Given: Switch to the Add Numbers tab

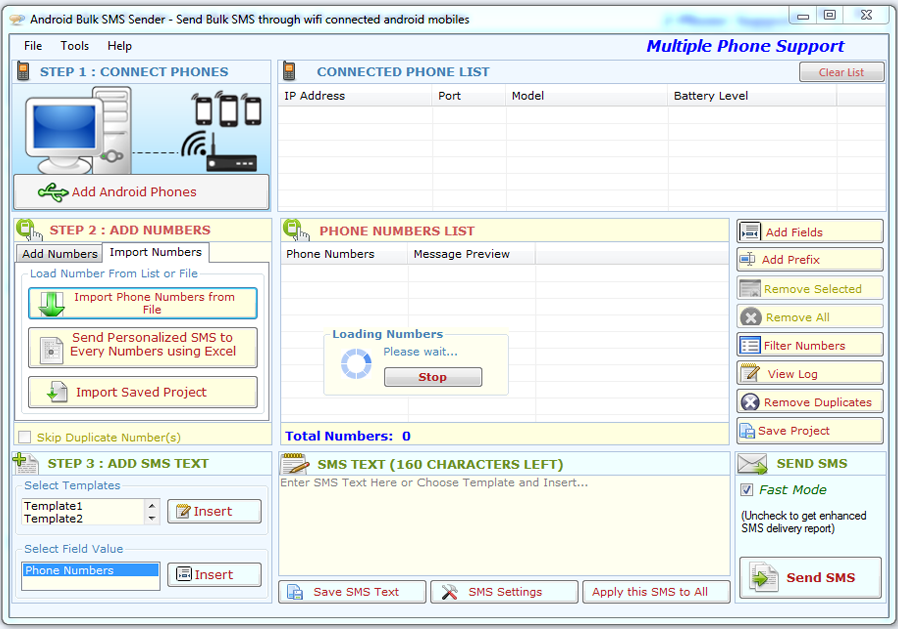Looking at the screenshot, I should pos(60,254).
